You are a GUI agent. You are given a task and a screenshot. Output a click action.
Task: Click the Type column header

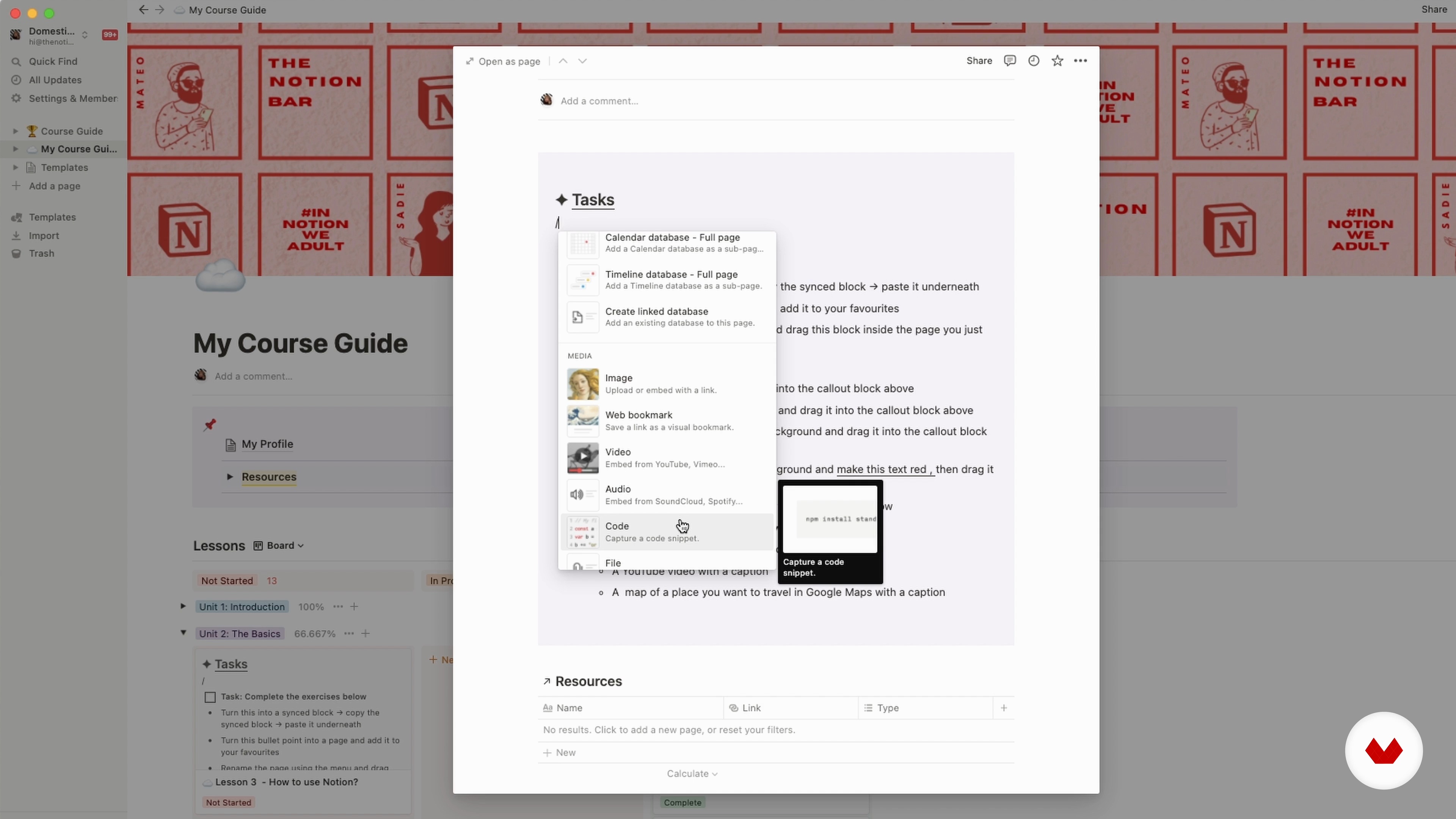tap(925, 708)
